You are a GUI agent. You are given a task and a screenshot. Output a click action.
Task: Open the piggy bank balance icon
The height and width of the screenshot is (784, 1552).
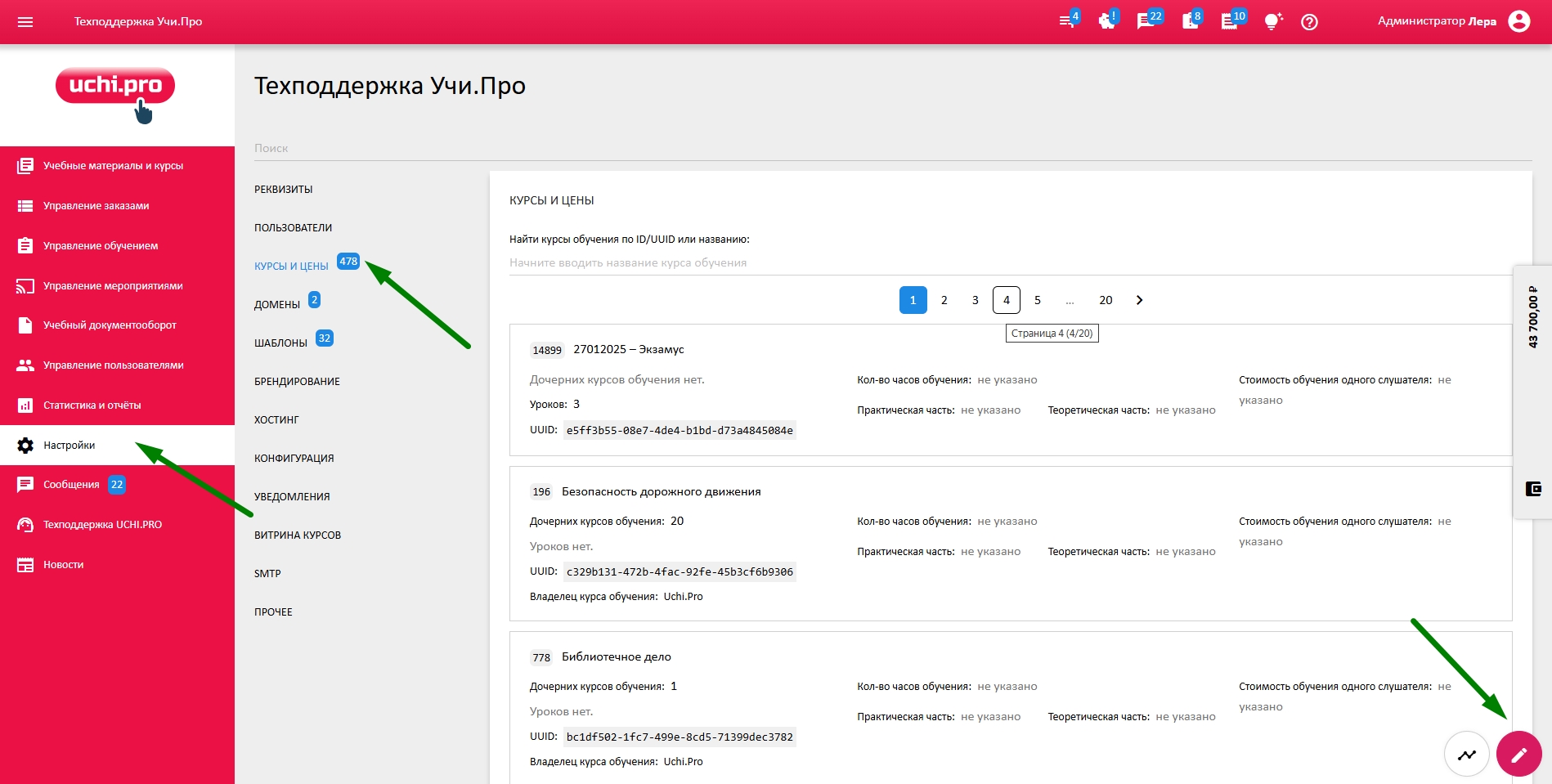click(1107, 21)
